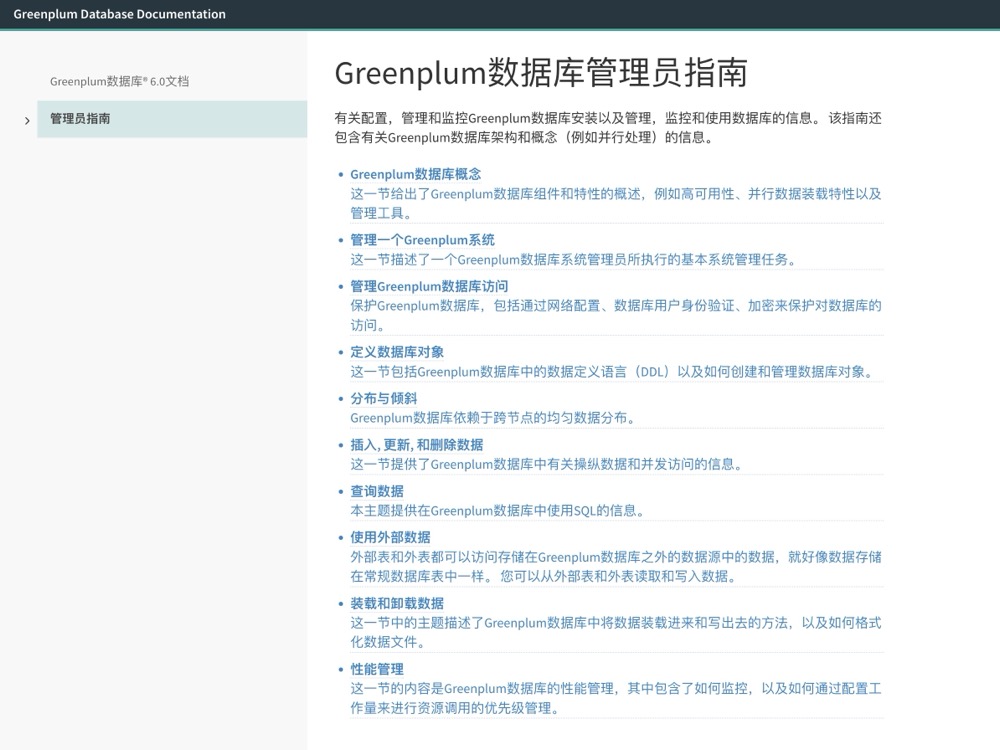
Task: Click the description text under 查询数据
Action: click(x=497, y=511)
